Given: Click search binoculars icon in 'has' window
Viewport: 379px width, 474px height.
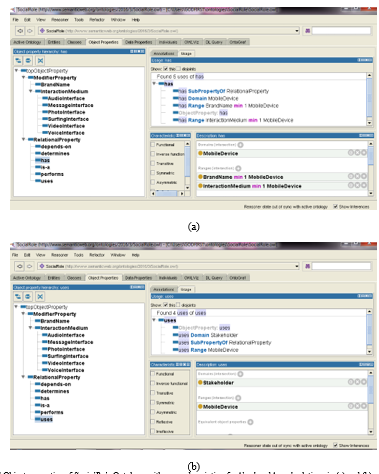Looking at the screenshot, I should tap(307, 31).
